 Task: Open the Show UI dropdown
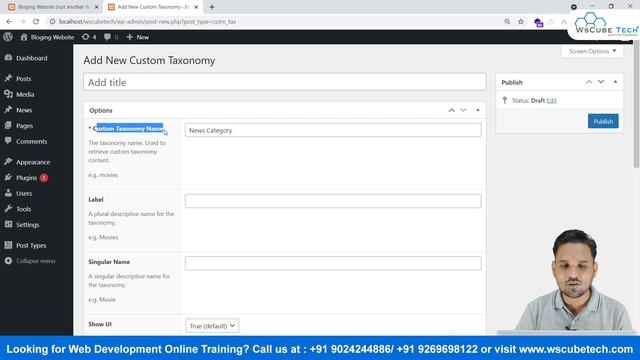(212, 326)
